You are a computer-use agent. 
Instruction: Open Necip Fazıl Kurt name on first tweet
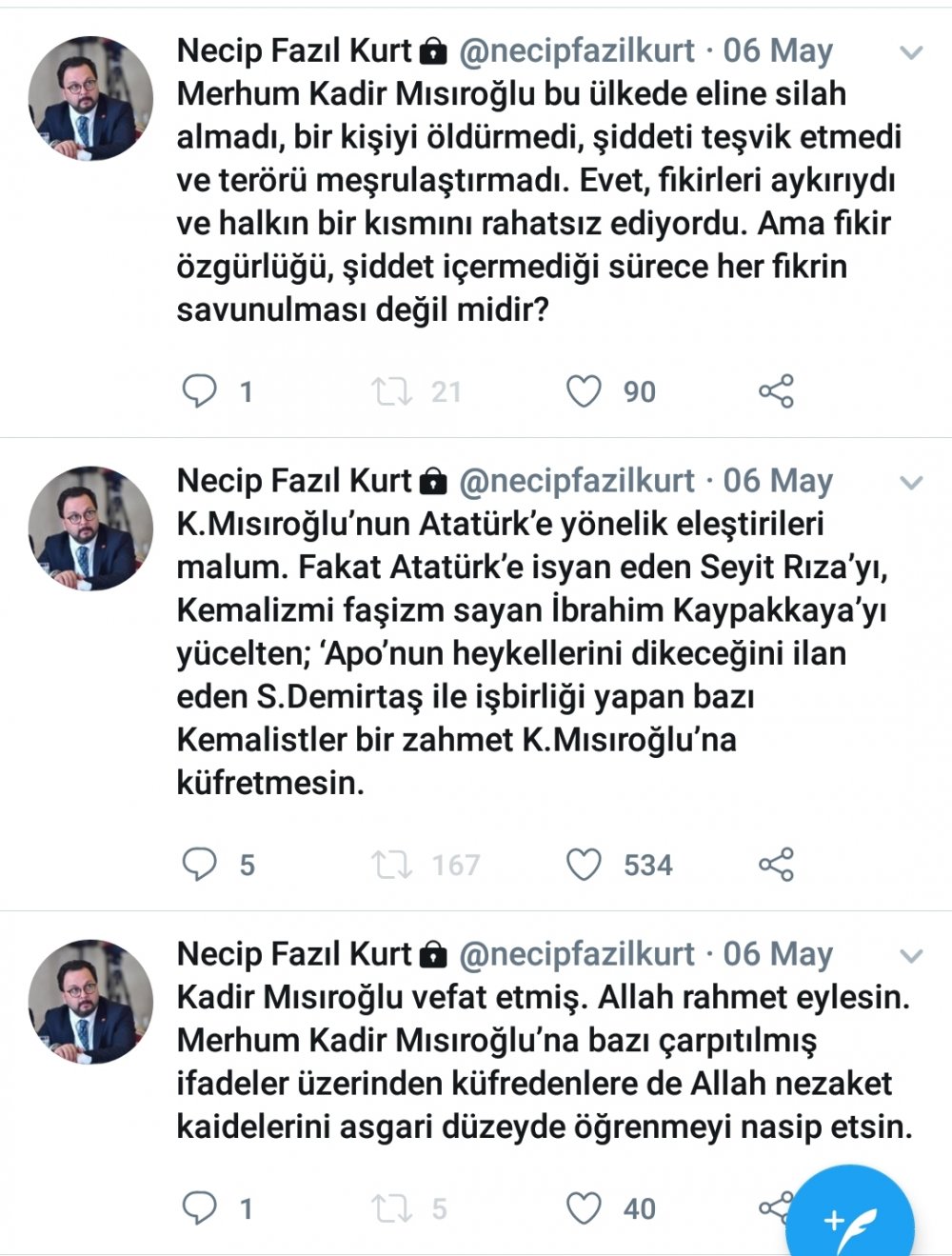coord(294,50)
